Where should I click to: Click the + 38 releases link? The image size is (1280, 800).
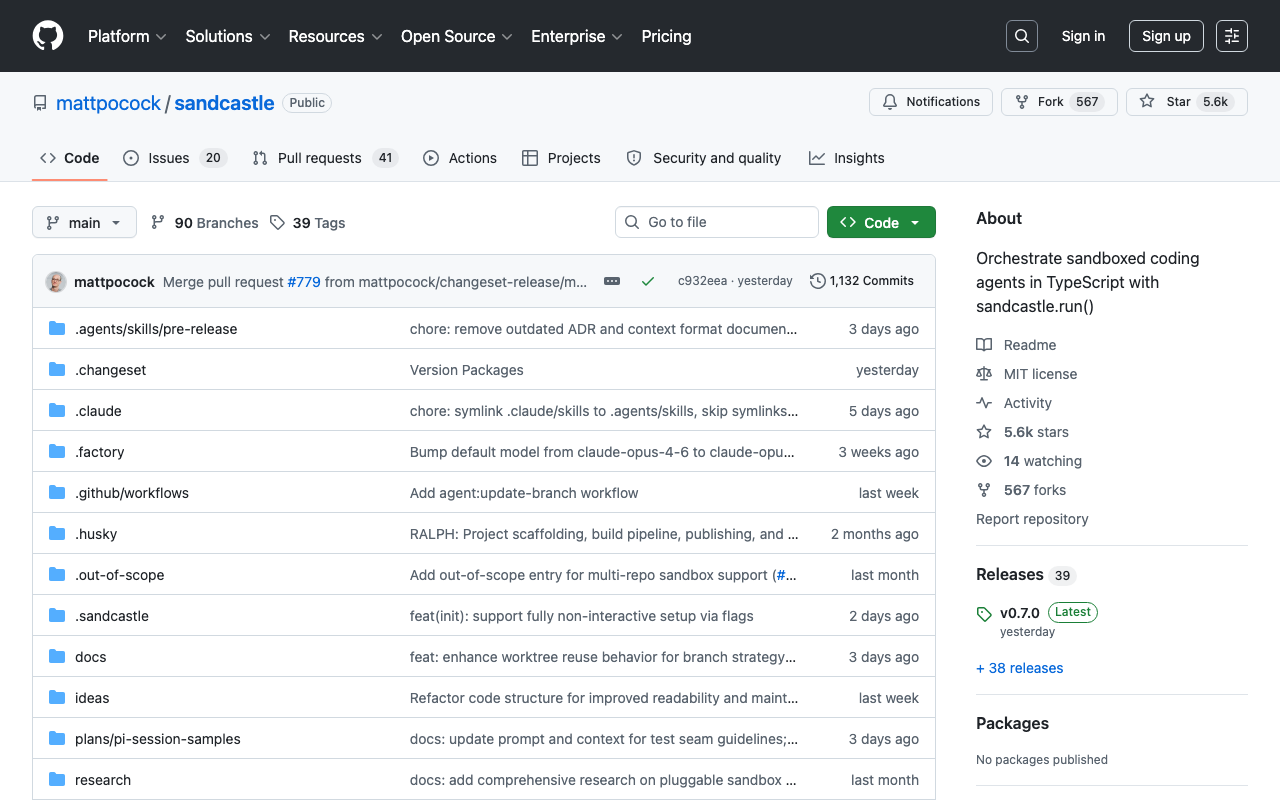[1019, 668]
